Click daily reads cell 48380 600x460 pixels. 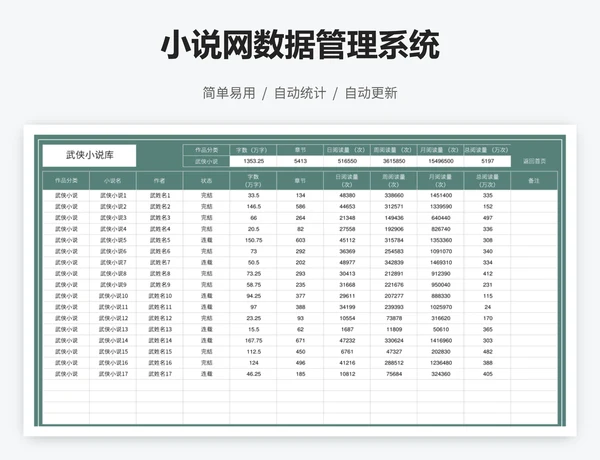[x=347, y=196]
